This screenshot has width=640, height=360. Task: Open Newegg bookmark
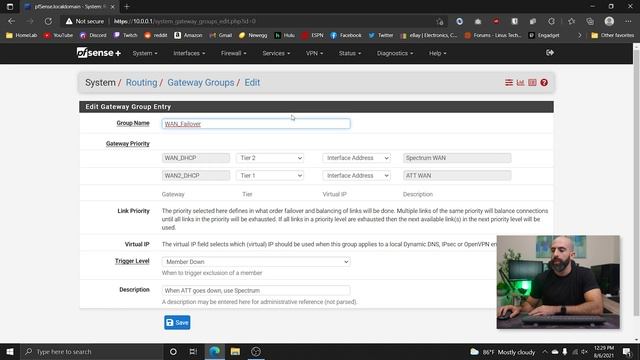253,36
